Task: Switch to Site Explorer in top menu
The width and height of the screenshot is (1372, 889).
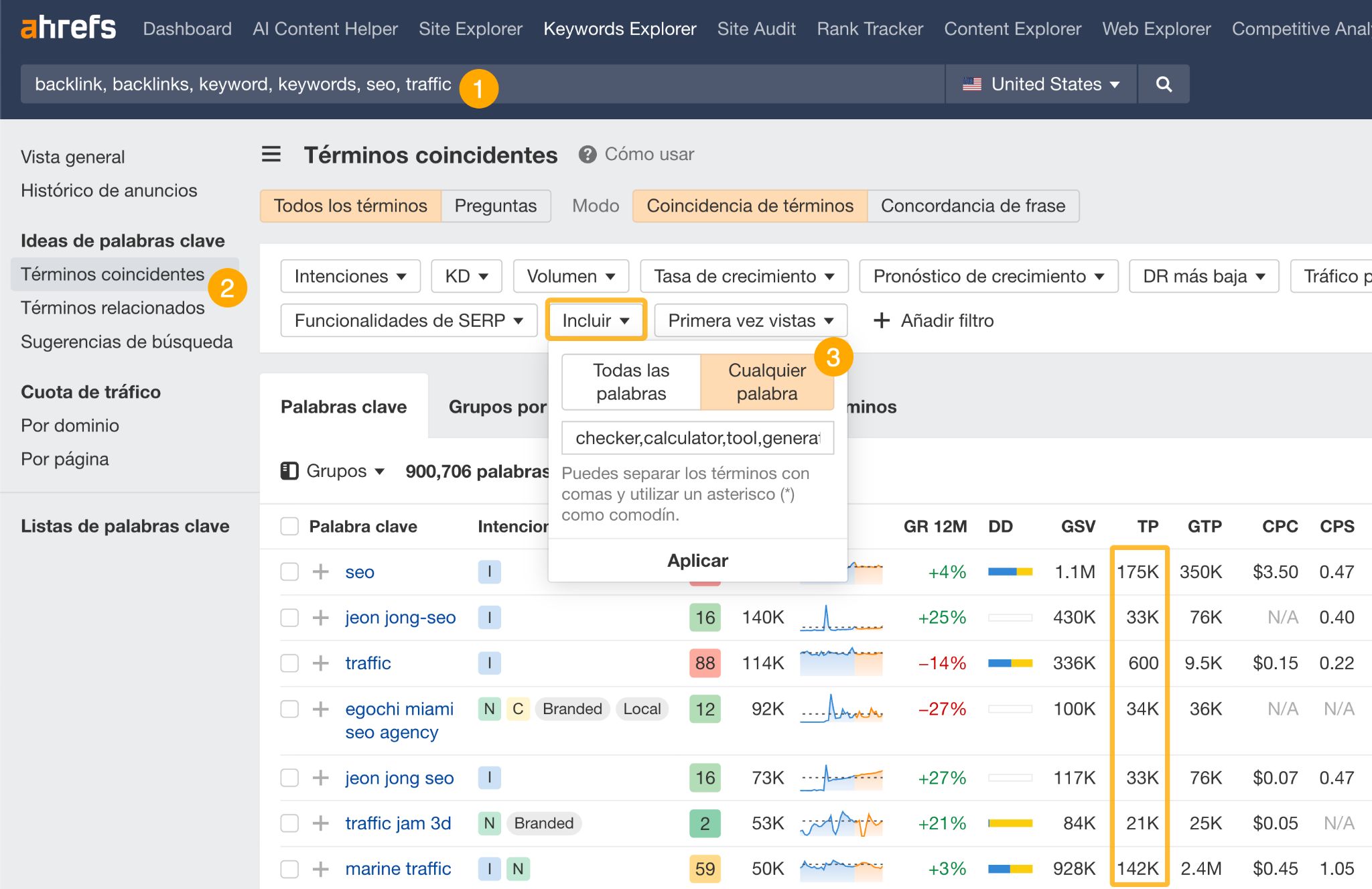Action: (x=470, y=29)
